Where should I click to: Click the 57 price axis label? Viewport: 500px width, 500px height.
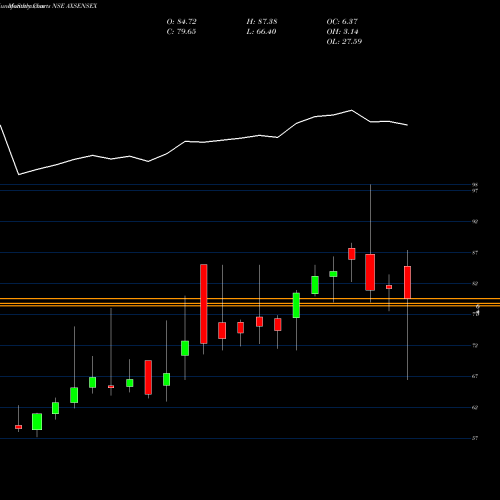(x=475, y=438)
